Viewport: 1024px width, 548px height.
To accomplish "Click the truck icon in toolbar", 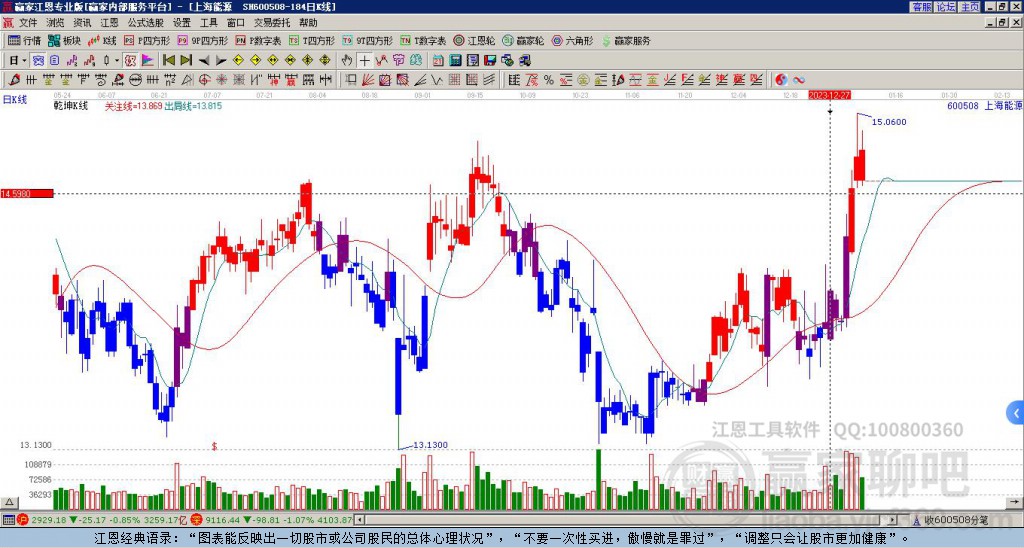I will [524, 60].
